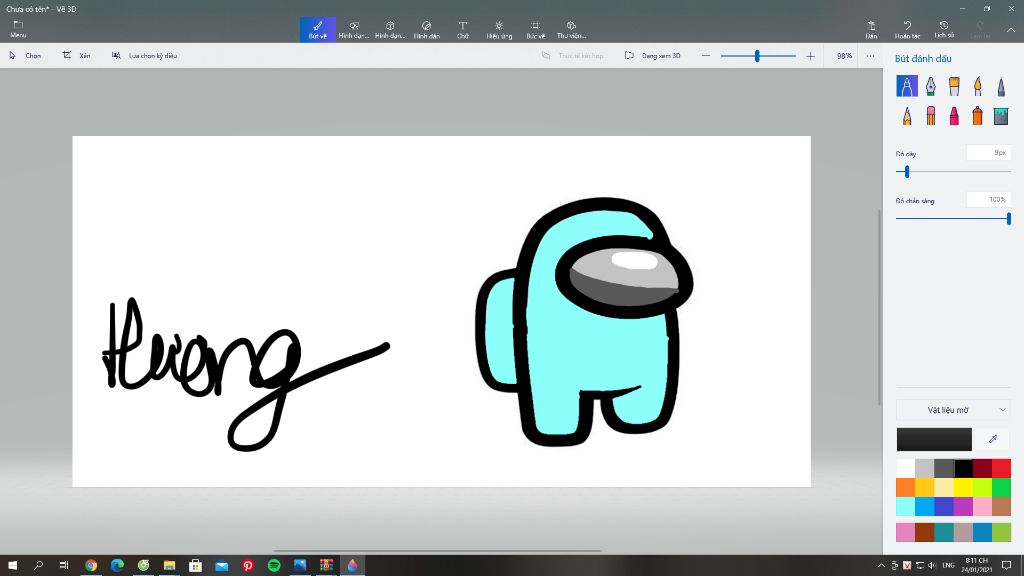Toggle the 3D view mode
The image size is (1024, 576).
coord(652,56)
